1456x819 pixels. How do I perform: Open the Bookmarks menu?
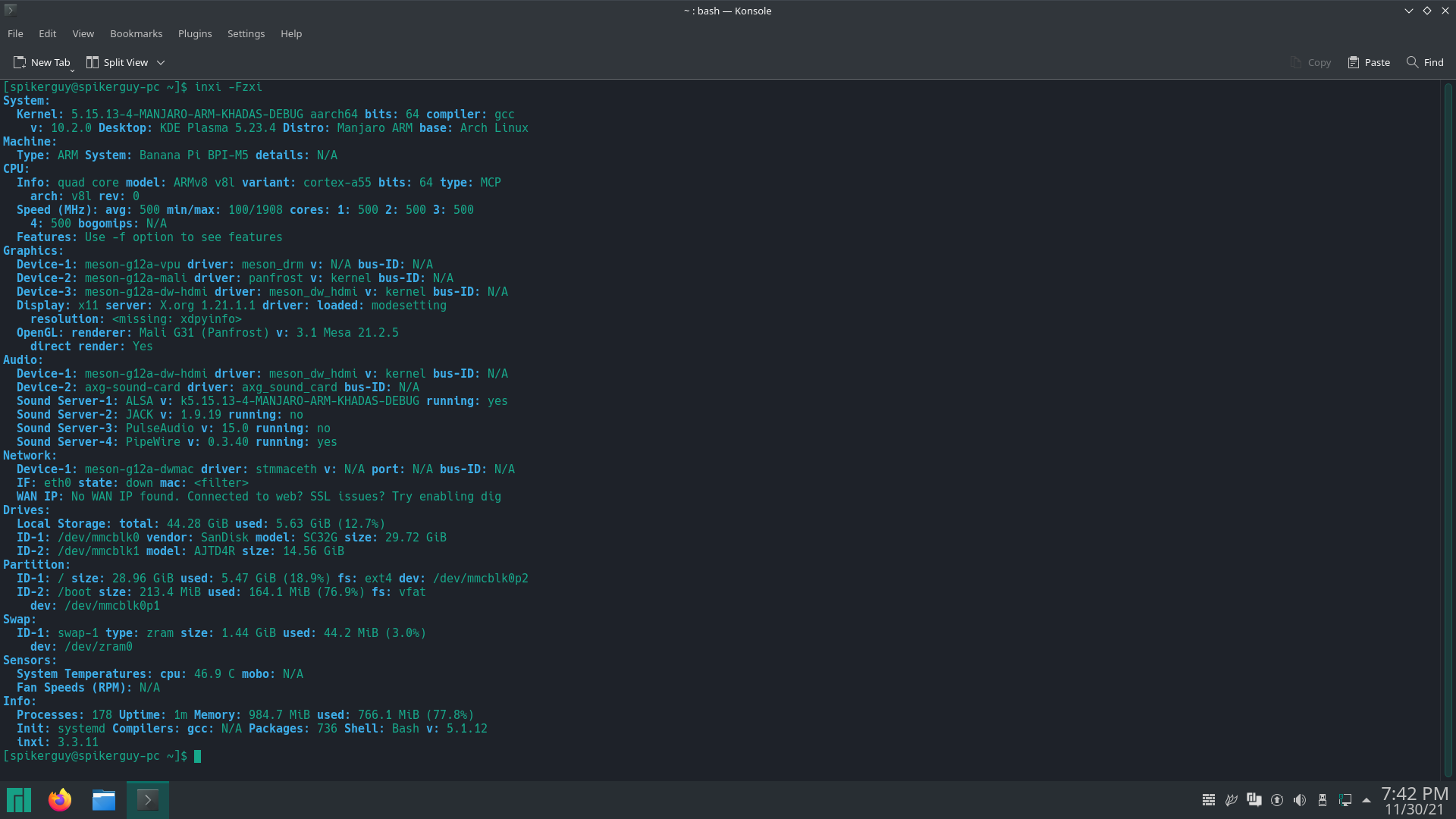(136, 33)
